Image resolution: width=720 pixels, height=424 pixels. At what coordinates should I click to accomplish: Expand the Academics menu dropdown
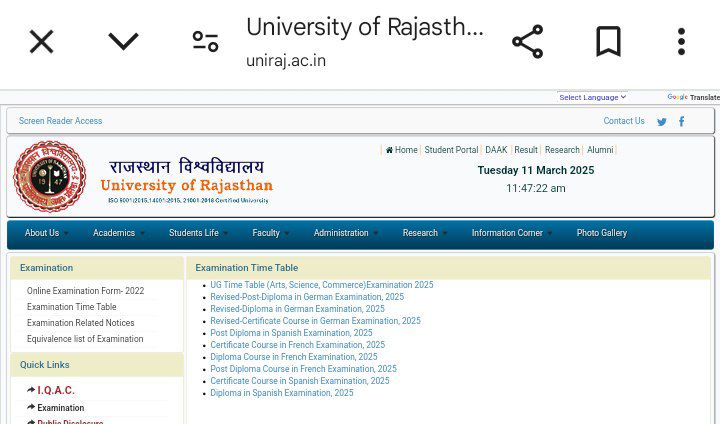pos(118,233)
